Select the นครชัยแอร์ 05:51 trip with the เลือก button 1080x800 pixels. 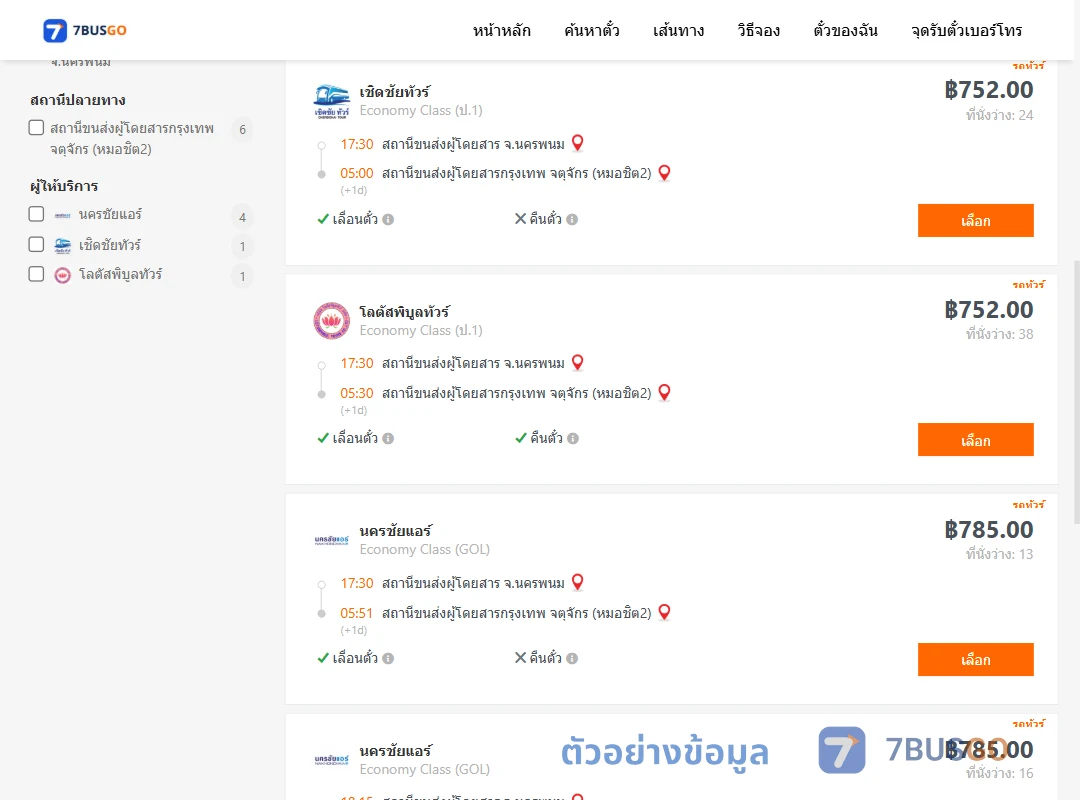pos(975,659)
